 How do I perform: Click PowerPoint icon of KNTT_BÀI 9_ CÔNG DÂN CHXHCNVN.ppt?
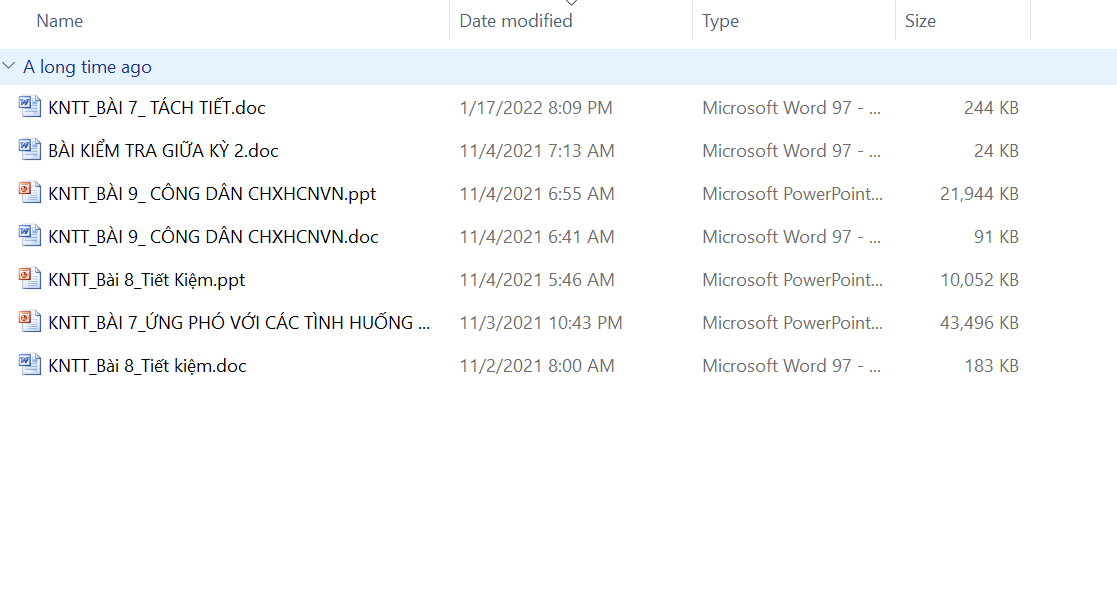(x=29, y=193)
